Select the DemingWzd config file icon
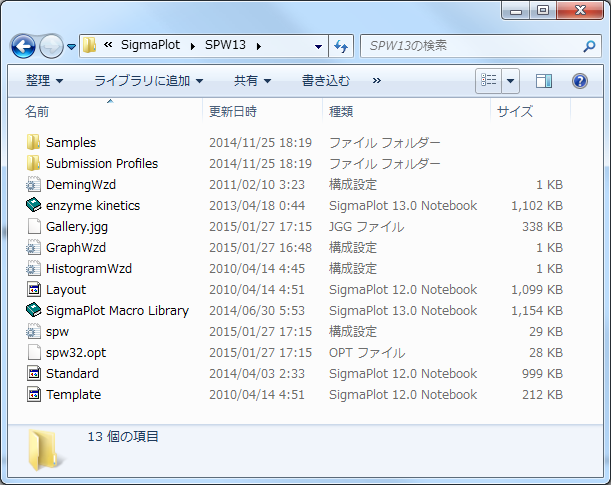Viewport: 611px width, 485px height. (34, 184)
